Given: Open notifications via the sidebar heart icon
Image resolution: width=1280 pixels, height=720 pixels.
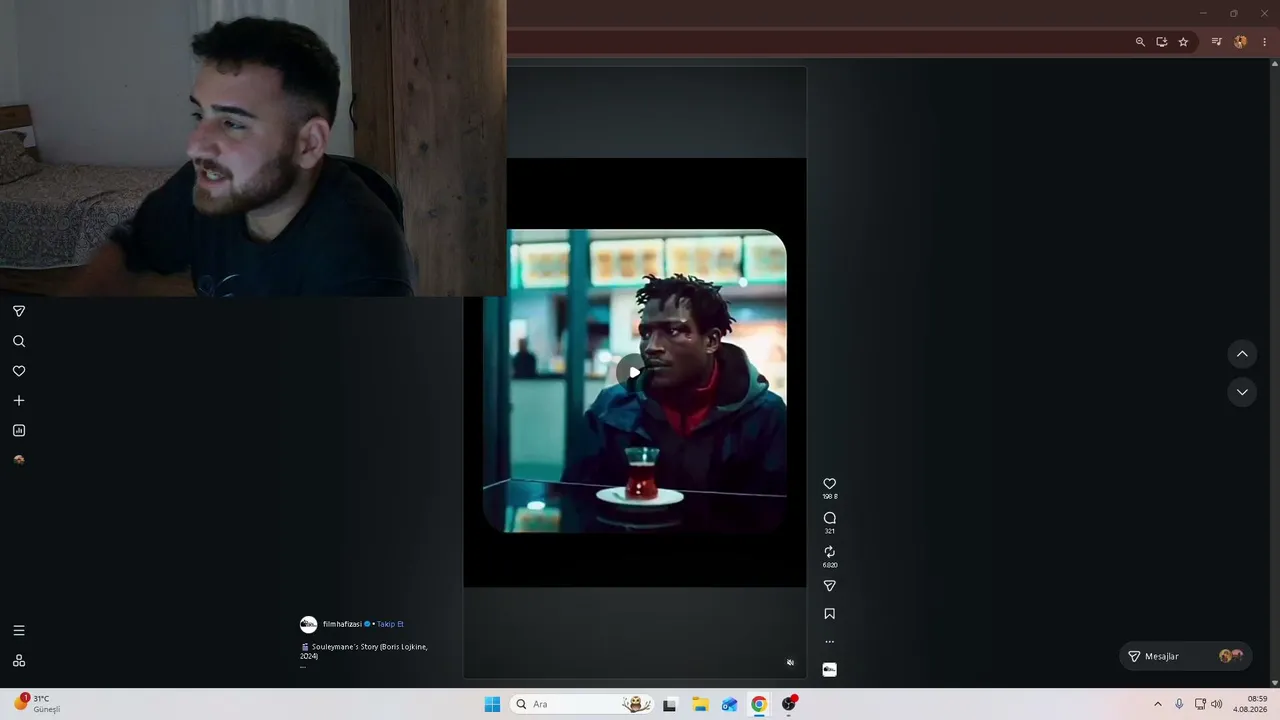Looking at the screenshot, I should 19,371.
